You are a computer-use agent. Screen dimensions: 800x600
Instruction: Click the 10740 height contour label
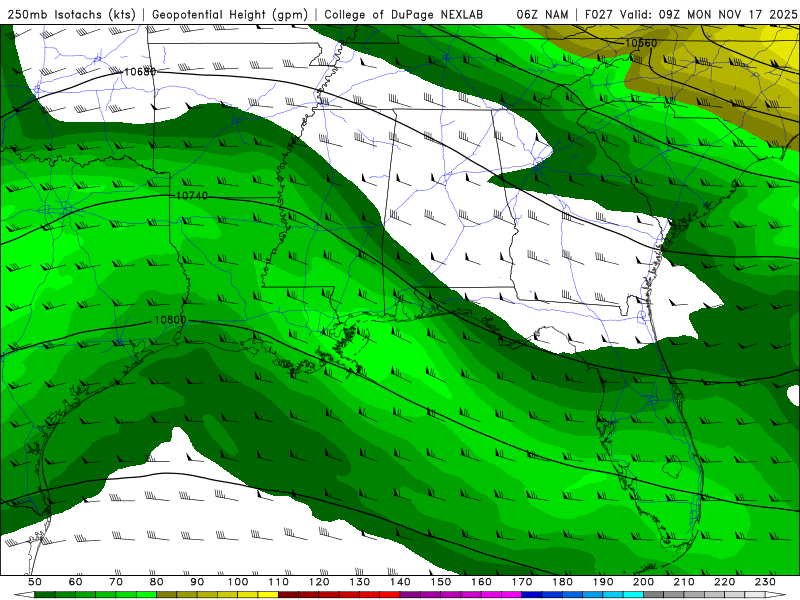192,195
